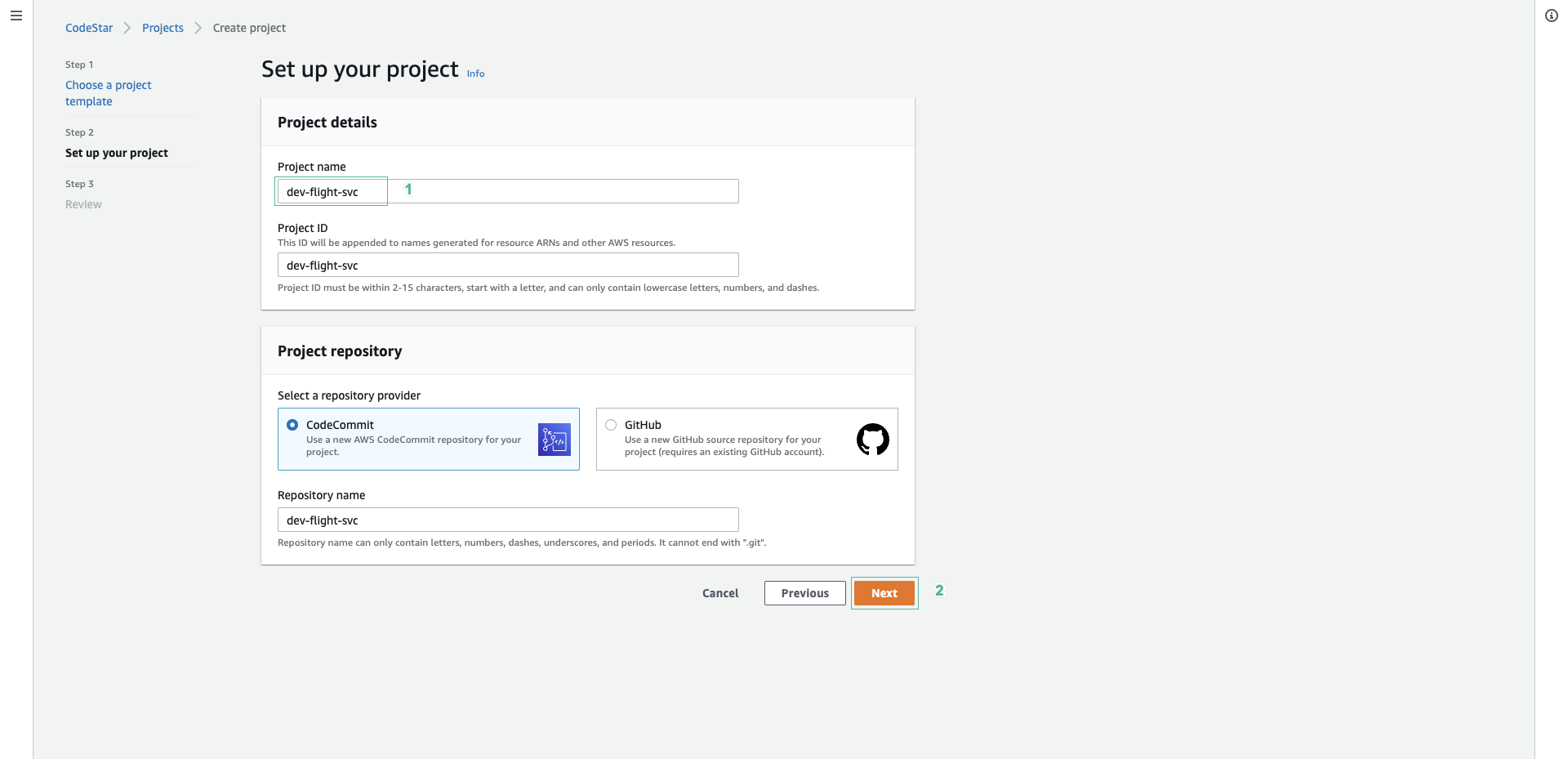
Task: Open Info link beside page title
Action: coord(475,74)
